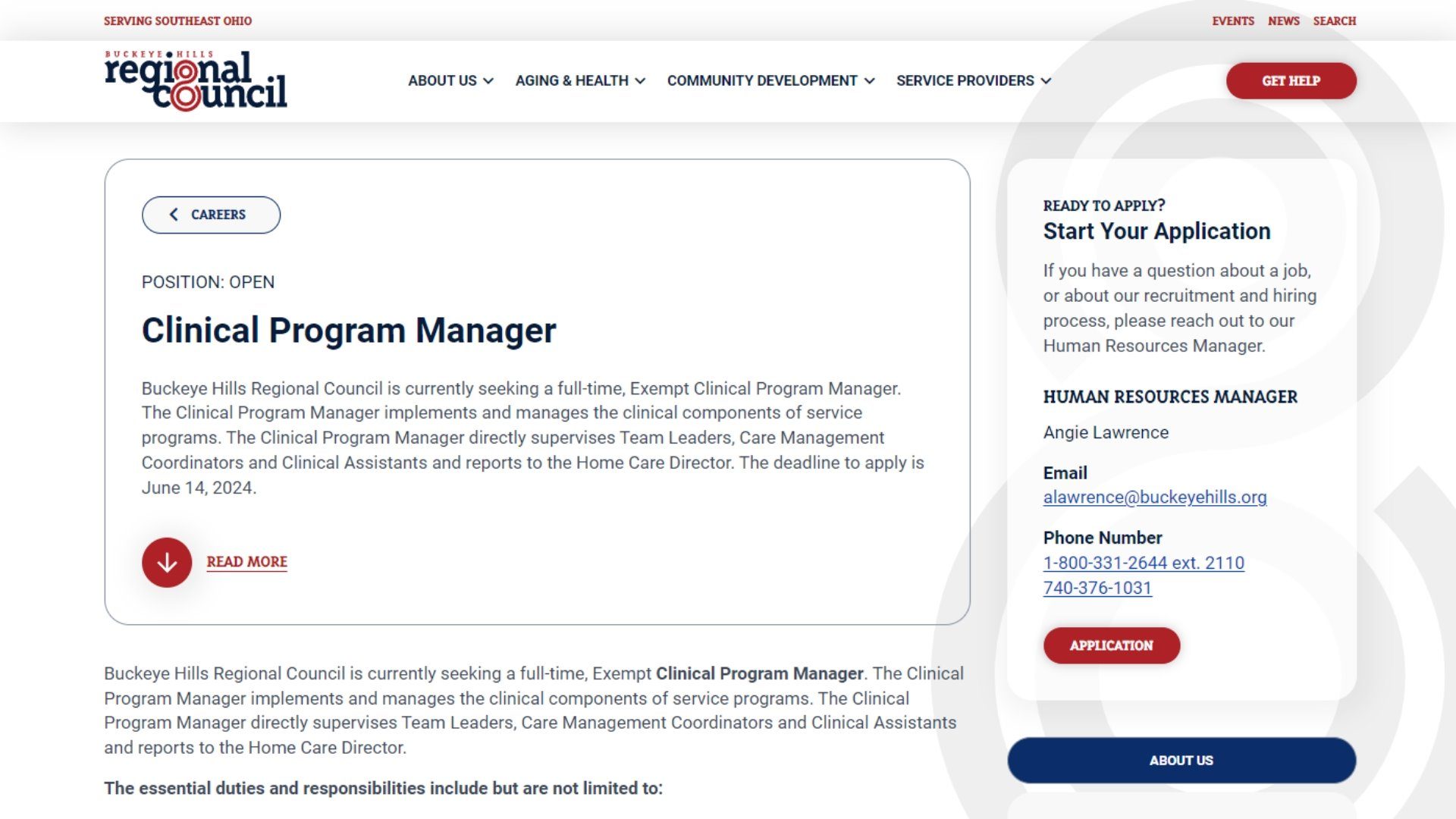Scroll down to view more job details
Image resolution: width=1456 pixels, height=819 pixels.
(214, 561)
